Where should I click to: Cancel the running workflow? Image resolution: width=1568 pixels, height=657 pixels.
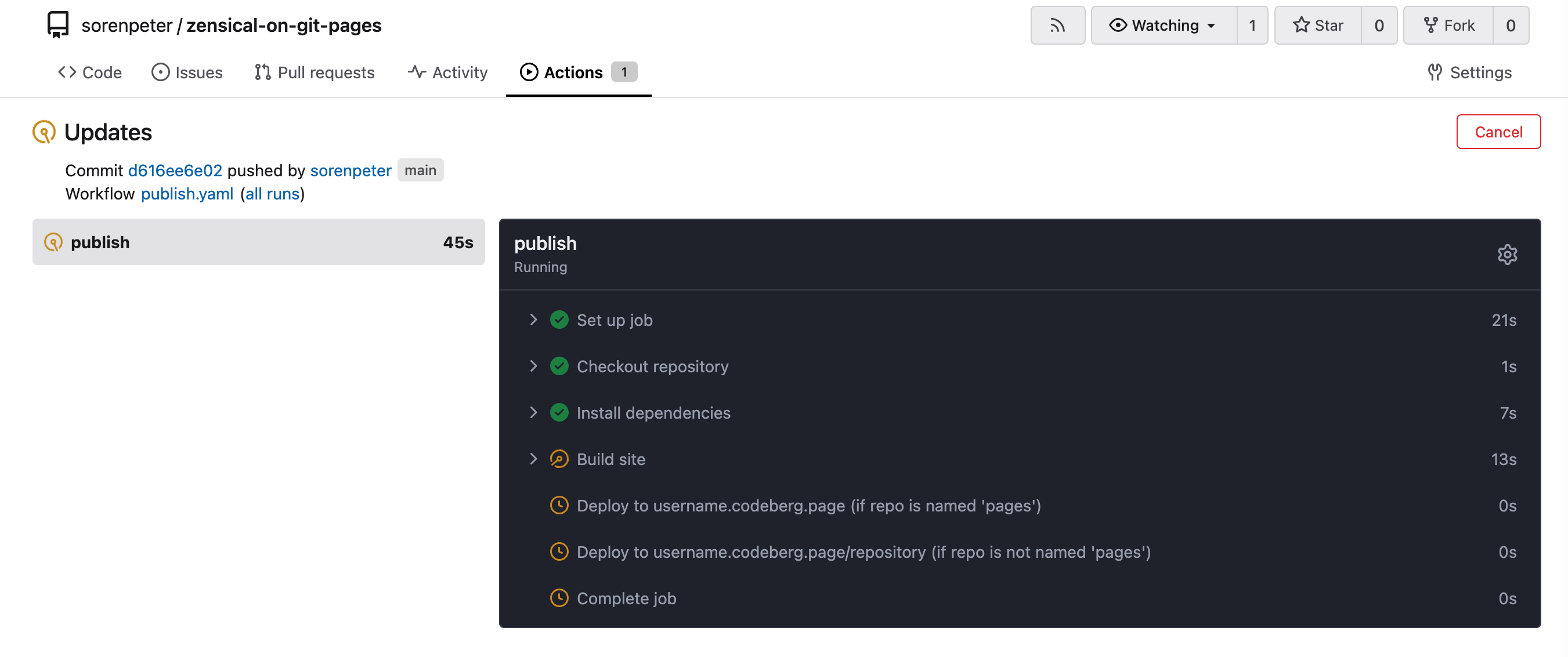pyautogui.click(x=1498, y=132)
